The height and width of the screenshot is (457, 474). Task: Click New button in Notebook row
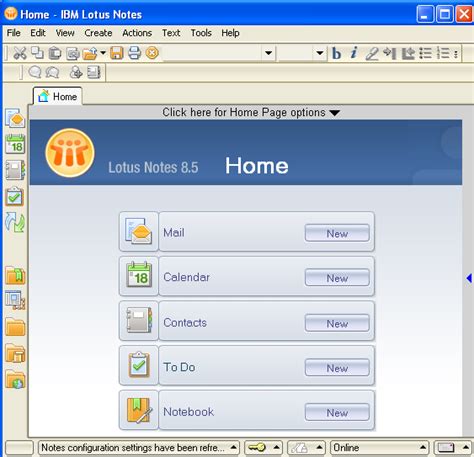click(337, 412)
